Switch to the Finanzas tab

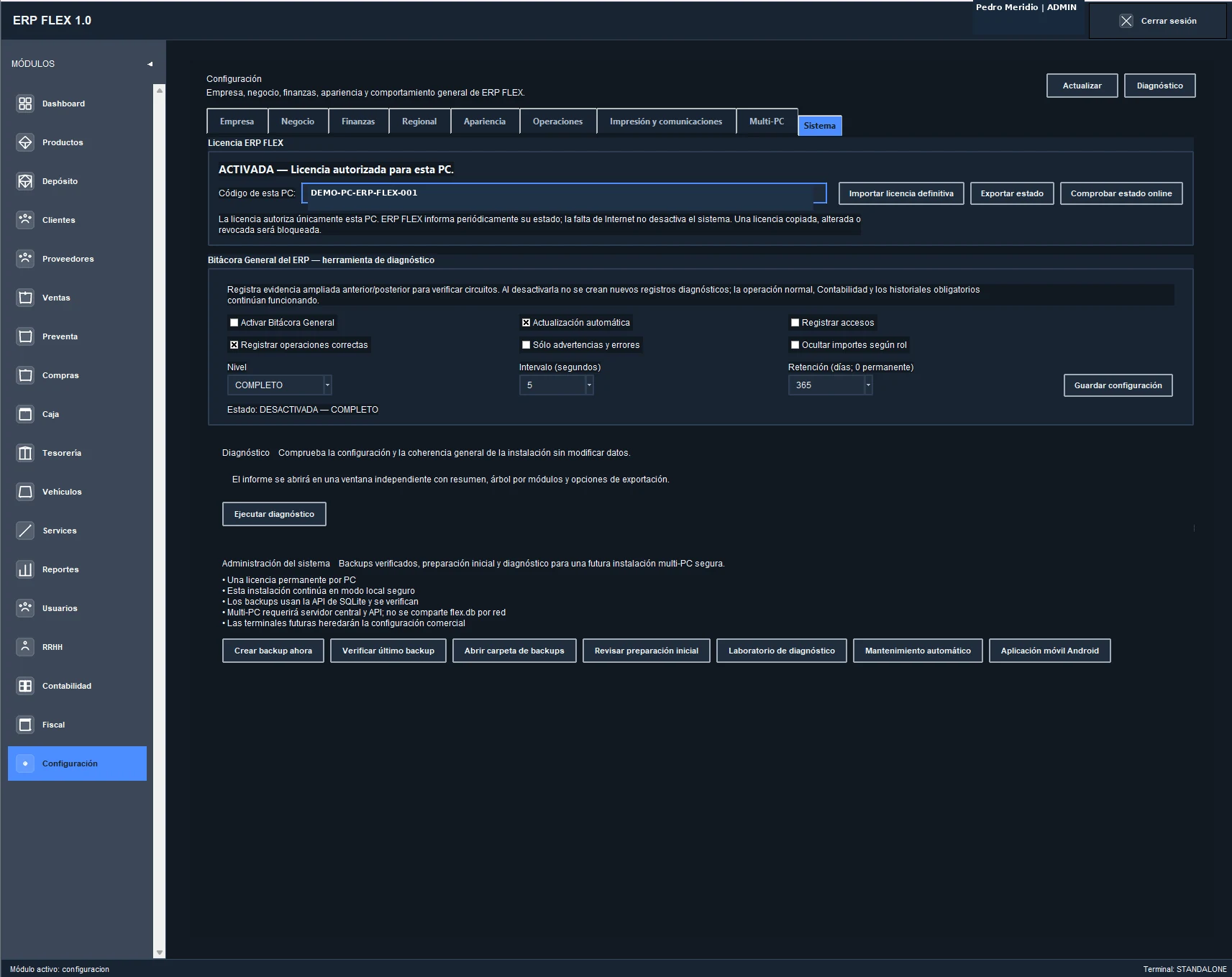click(x=358, y=121)
